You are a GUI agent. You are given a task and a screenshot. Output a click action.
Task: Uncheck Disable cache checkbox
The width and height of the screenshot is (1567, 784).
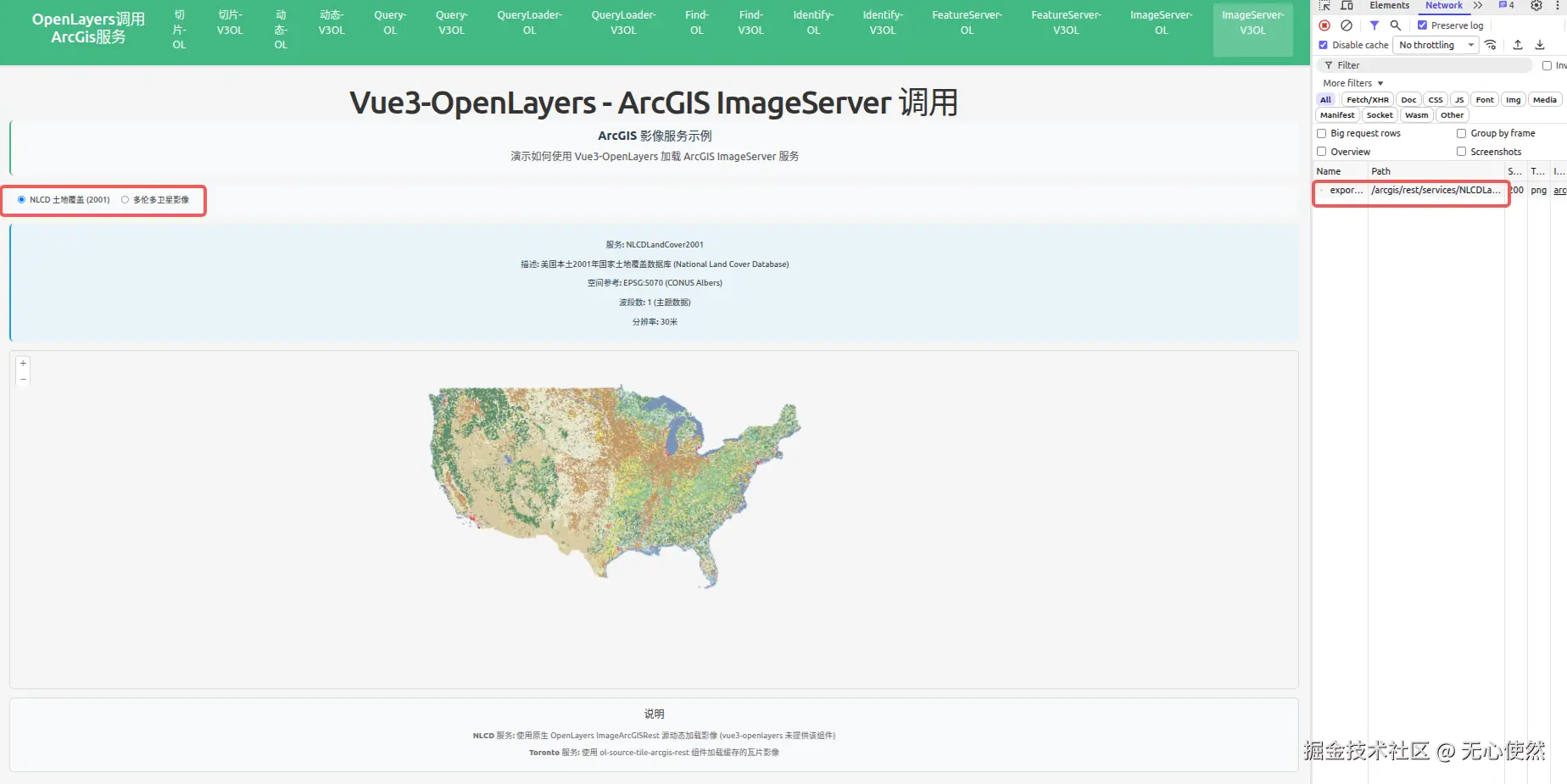(x=1324, y=45)
